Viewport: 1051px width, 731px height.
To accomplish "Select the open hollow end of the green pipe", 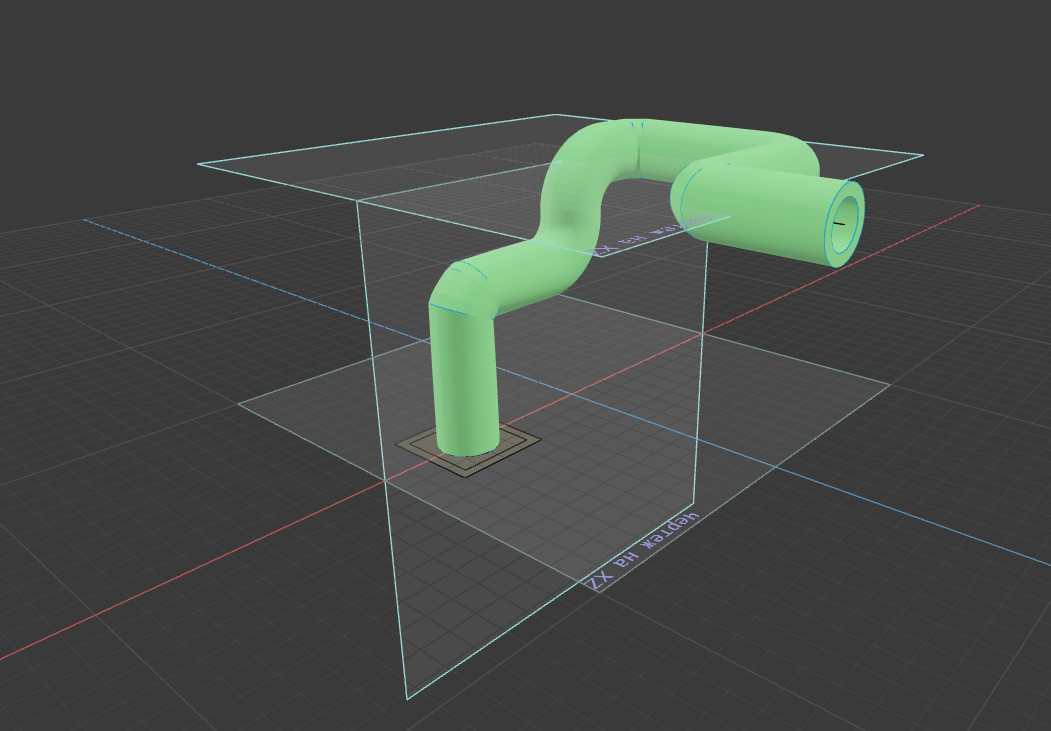I will [x=845, y=223].
